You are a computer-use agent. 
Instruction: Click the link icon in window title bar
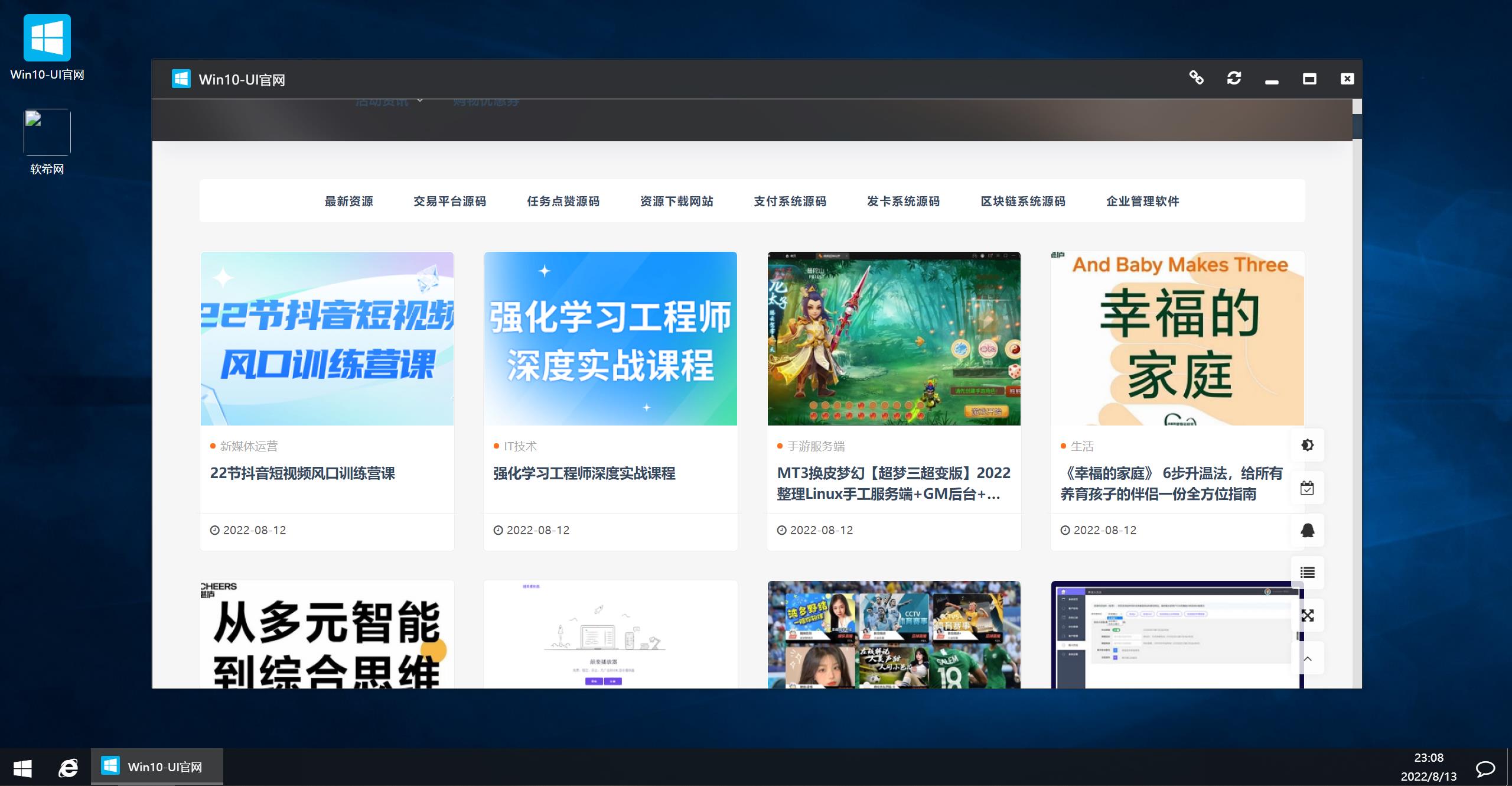point(1196,78)
